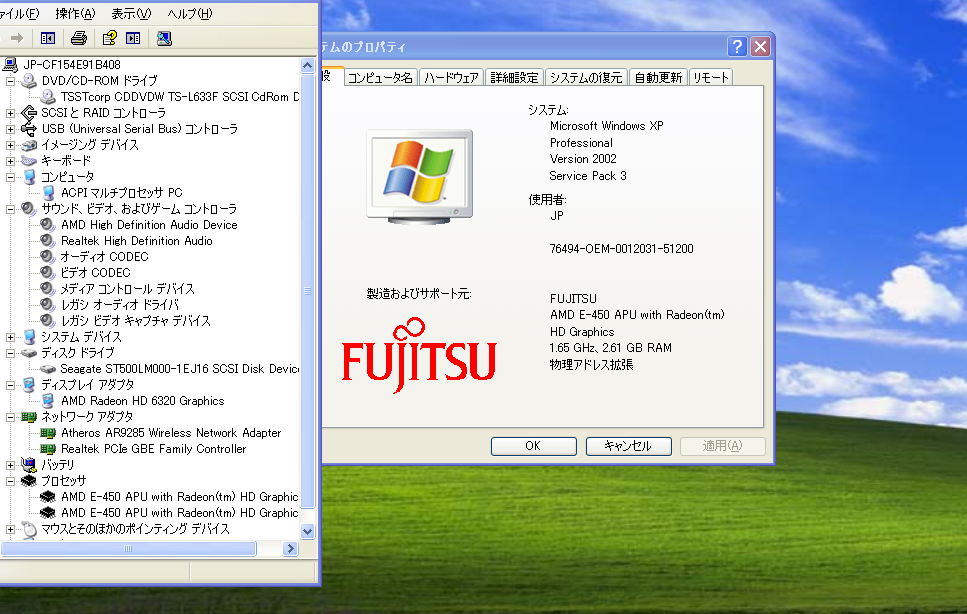Open the 表示(V) menu
This screenshot has width=967, height=614.
tap(131, 14)
